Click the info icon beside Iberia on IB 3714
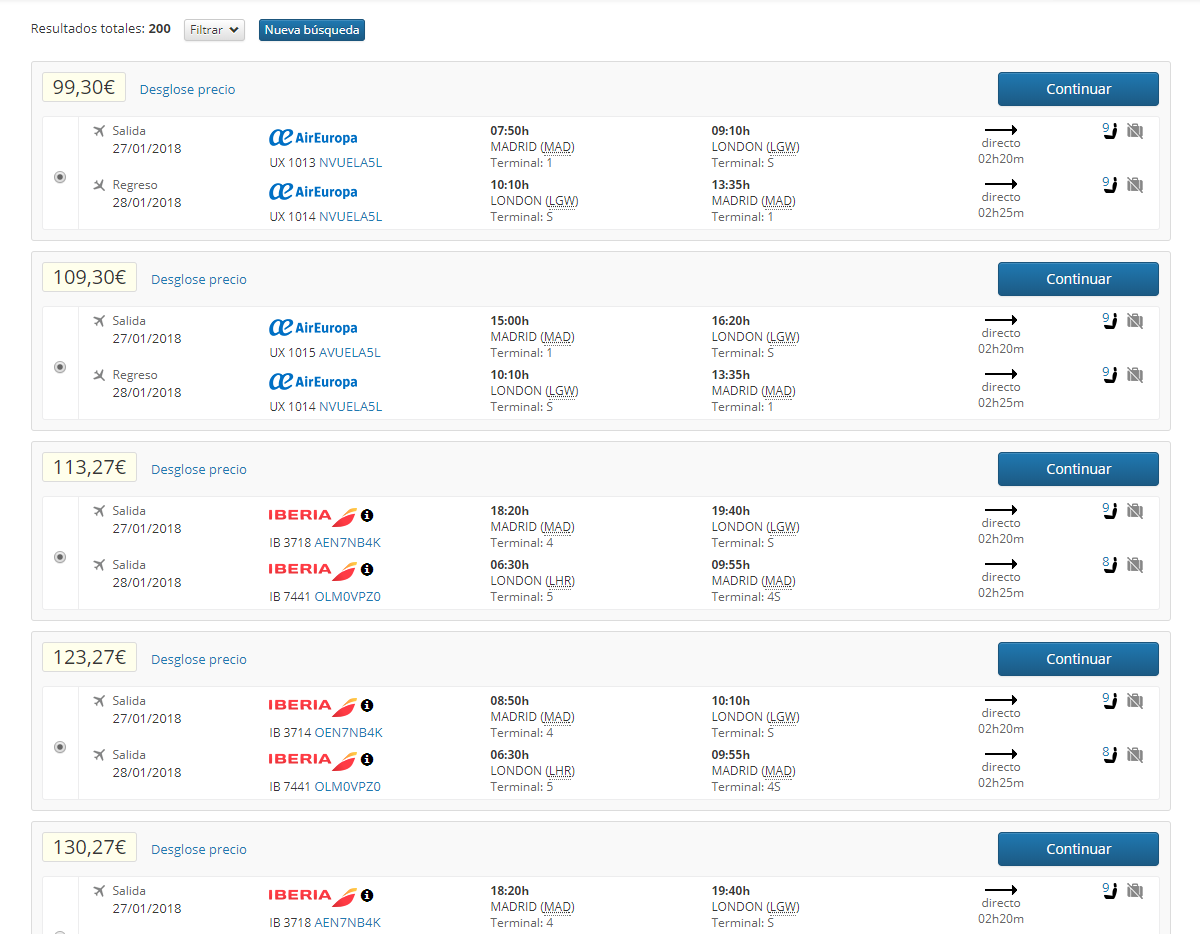The height and width of the screenshot is (934, 1200). click(367, 705)
